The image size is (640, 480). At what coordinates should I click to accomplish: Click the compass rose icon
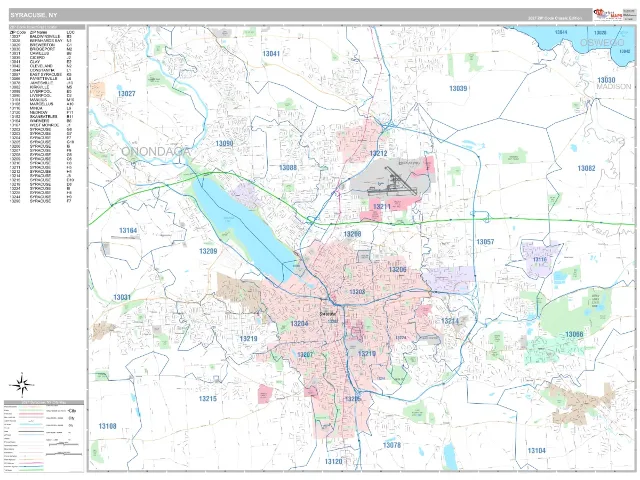(22, 384)
